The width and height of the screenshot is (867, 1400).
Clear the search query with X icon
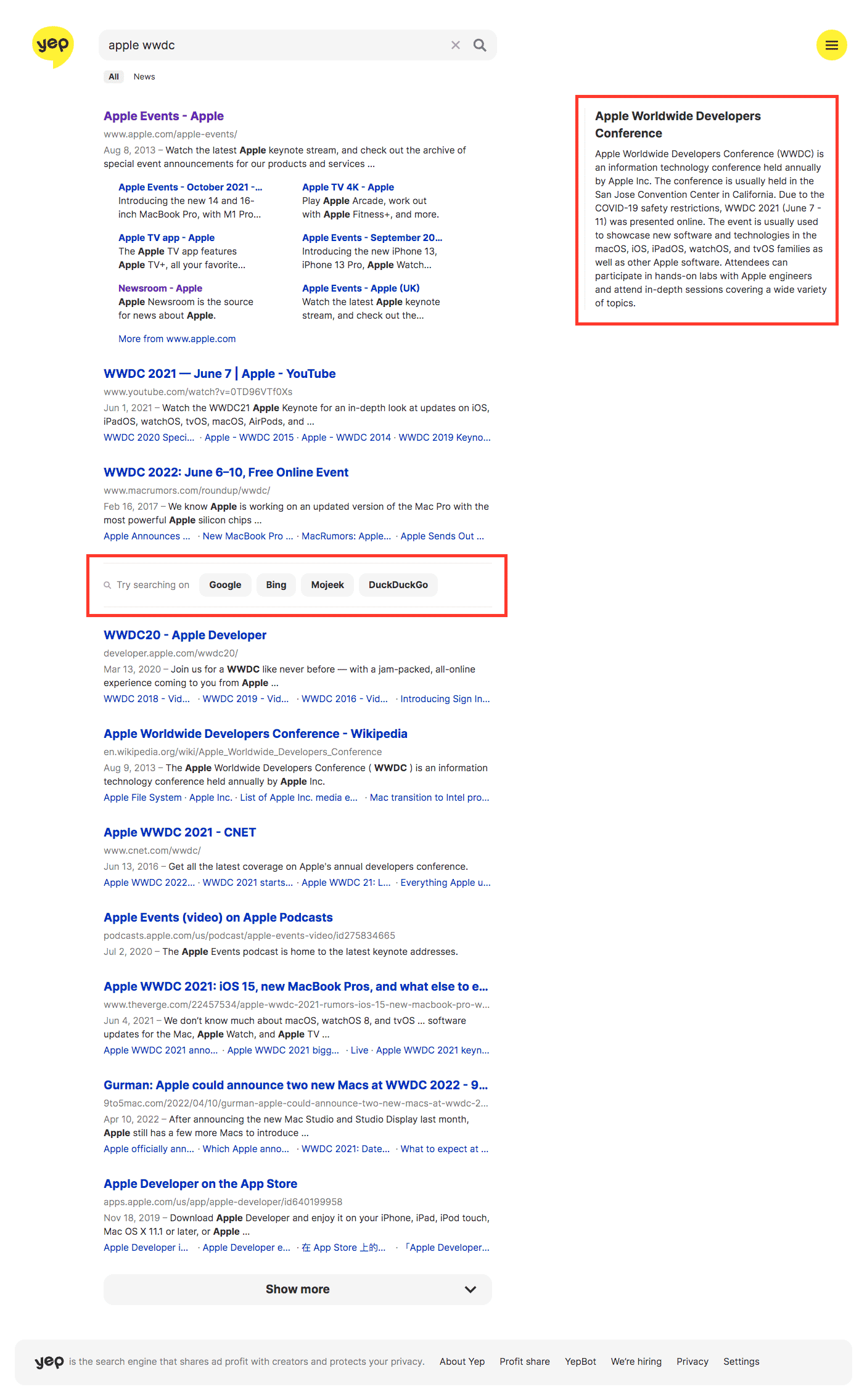(x=456, y=45)
